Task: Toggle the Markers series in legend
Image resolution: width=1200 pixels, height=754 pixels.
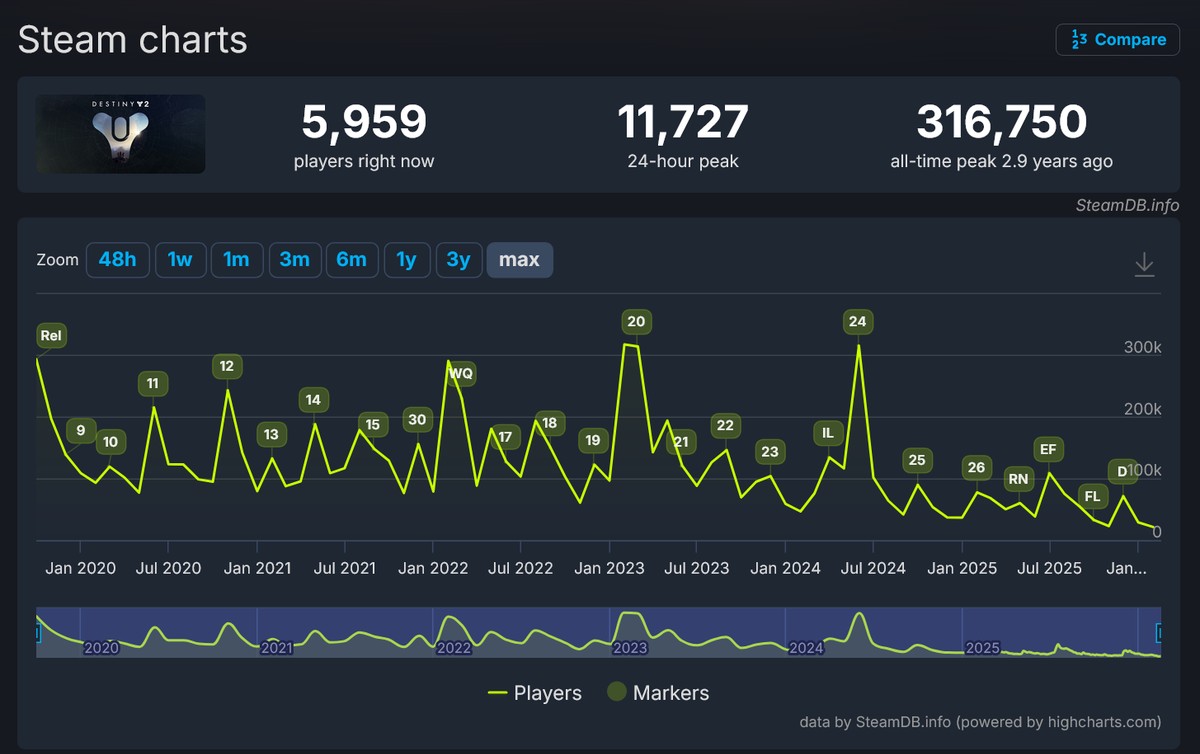Action: [x=657, y=693]
